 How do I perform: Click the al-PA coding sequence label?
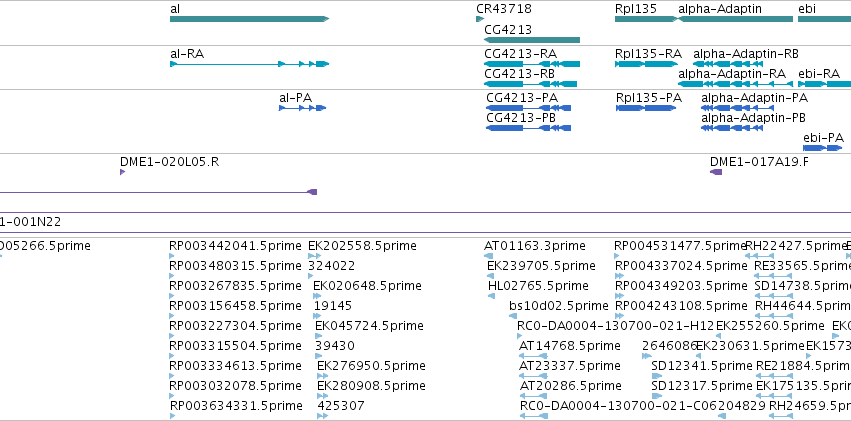(296, 98)
